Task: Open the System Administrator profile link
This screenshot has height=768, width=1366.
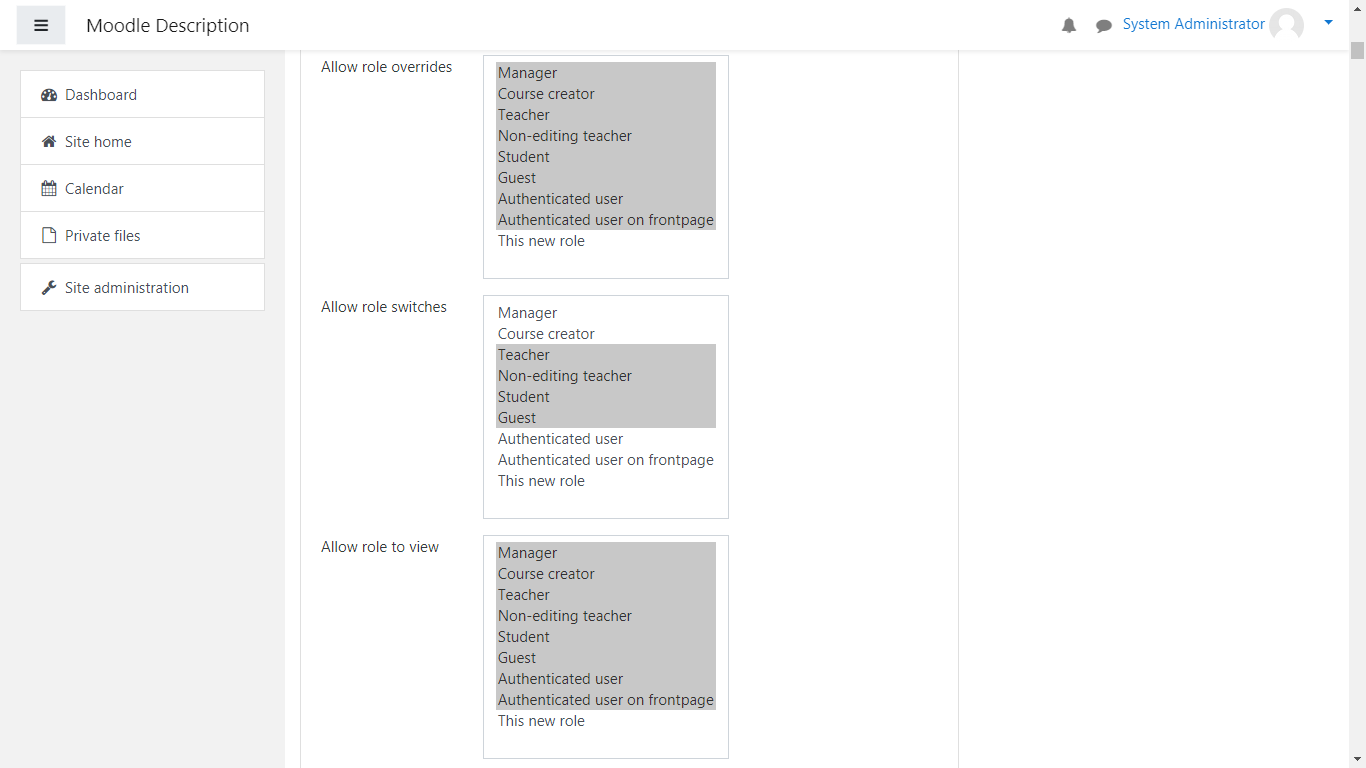Action: click(1193, 24)
